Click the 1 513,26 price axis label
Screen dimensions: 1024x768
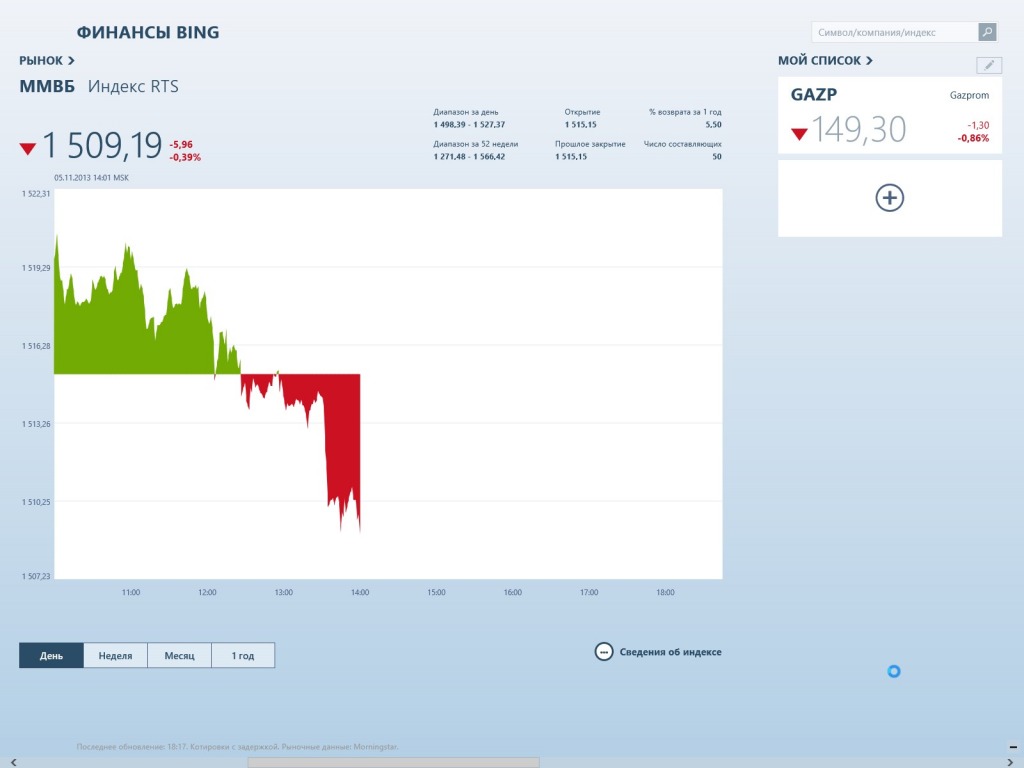[36, 424]
